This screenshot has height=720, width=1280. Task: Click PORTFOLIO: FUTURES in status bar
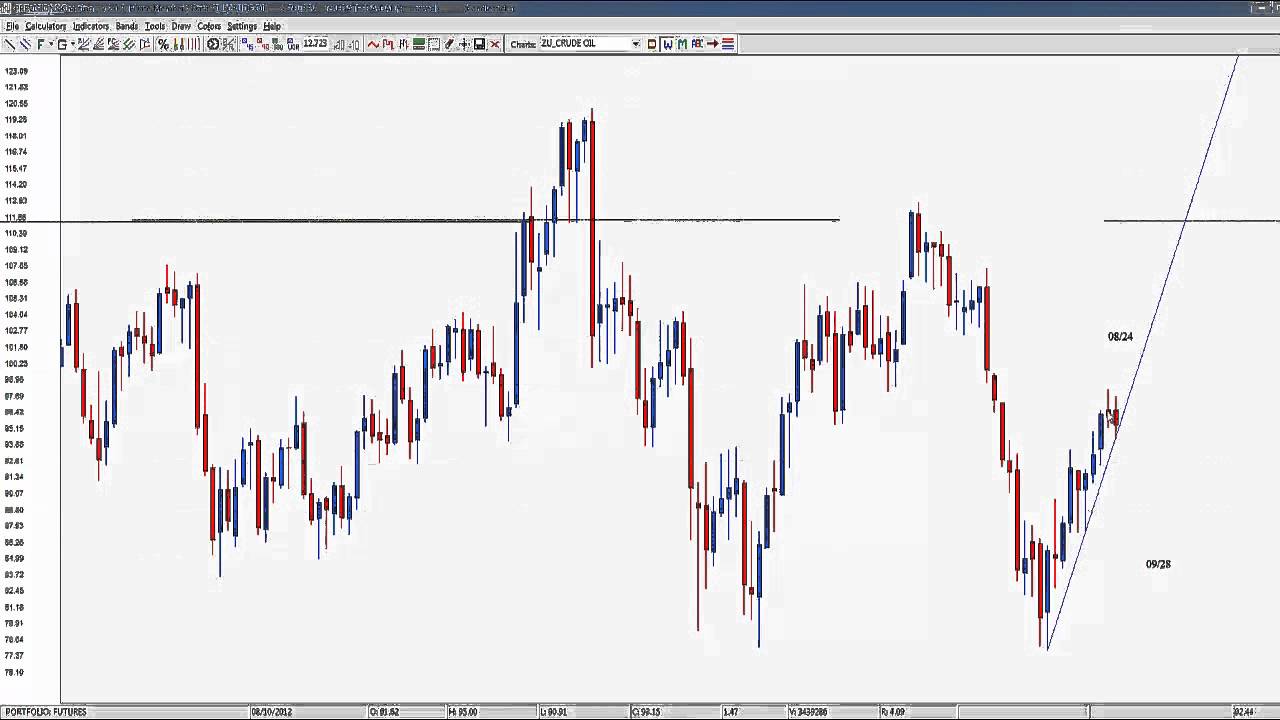[46, 712]
